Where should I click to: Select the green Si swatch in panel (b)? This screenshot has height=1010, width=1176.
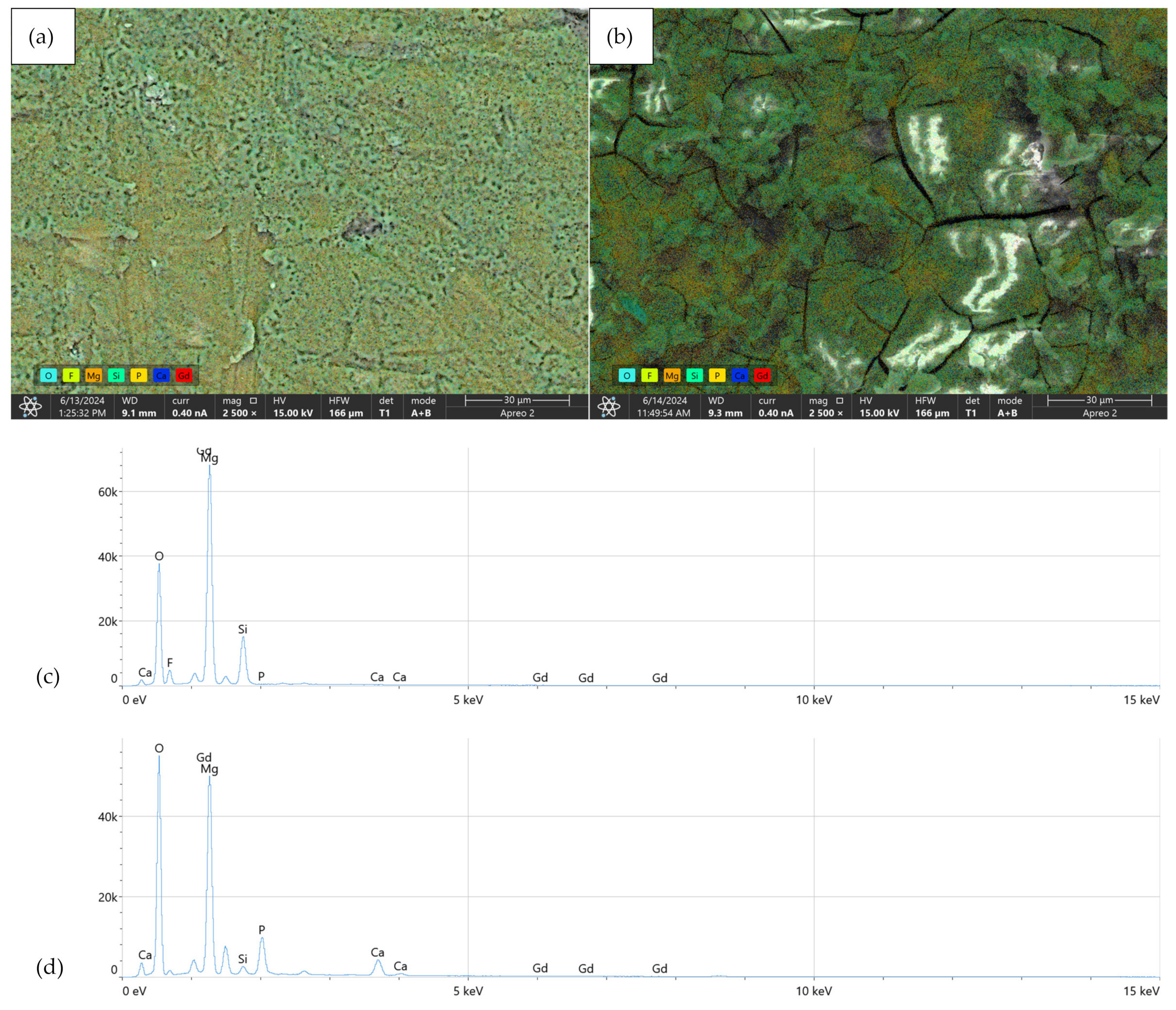coord(694,376)
